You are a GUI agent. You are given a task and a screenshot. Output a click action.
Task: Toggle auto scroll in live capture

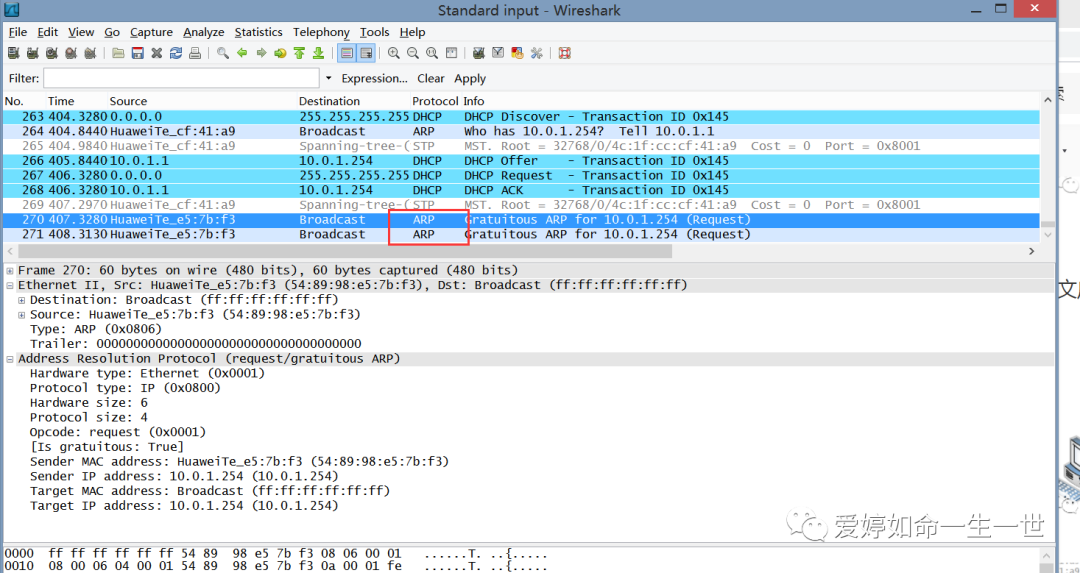point(366,53)
